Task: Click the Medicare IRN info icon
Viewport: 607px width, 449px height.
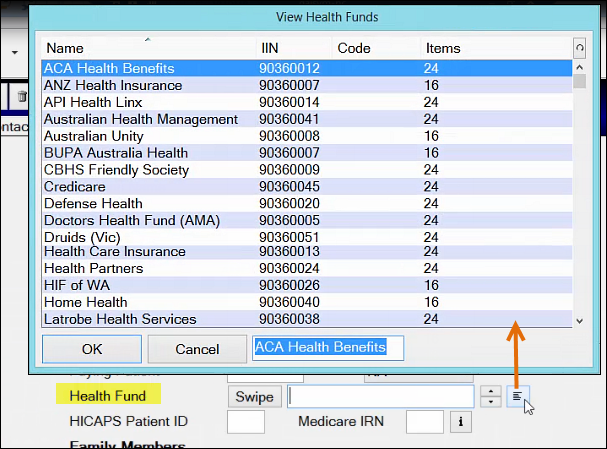Action: pos(461,421)
